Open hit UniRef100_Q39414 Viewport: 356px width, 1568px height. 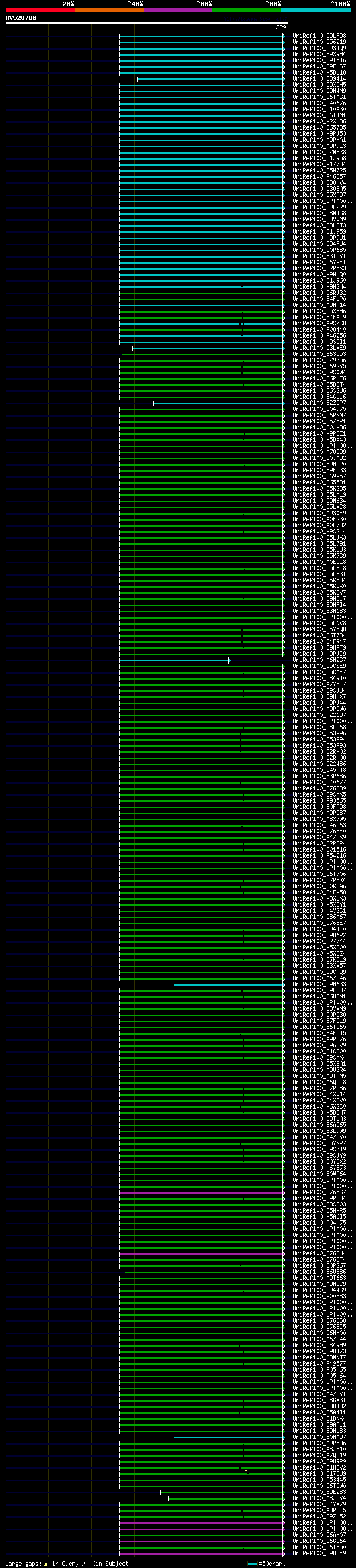(319, 78)
